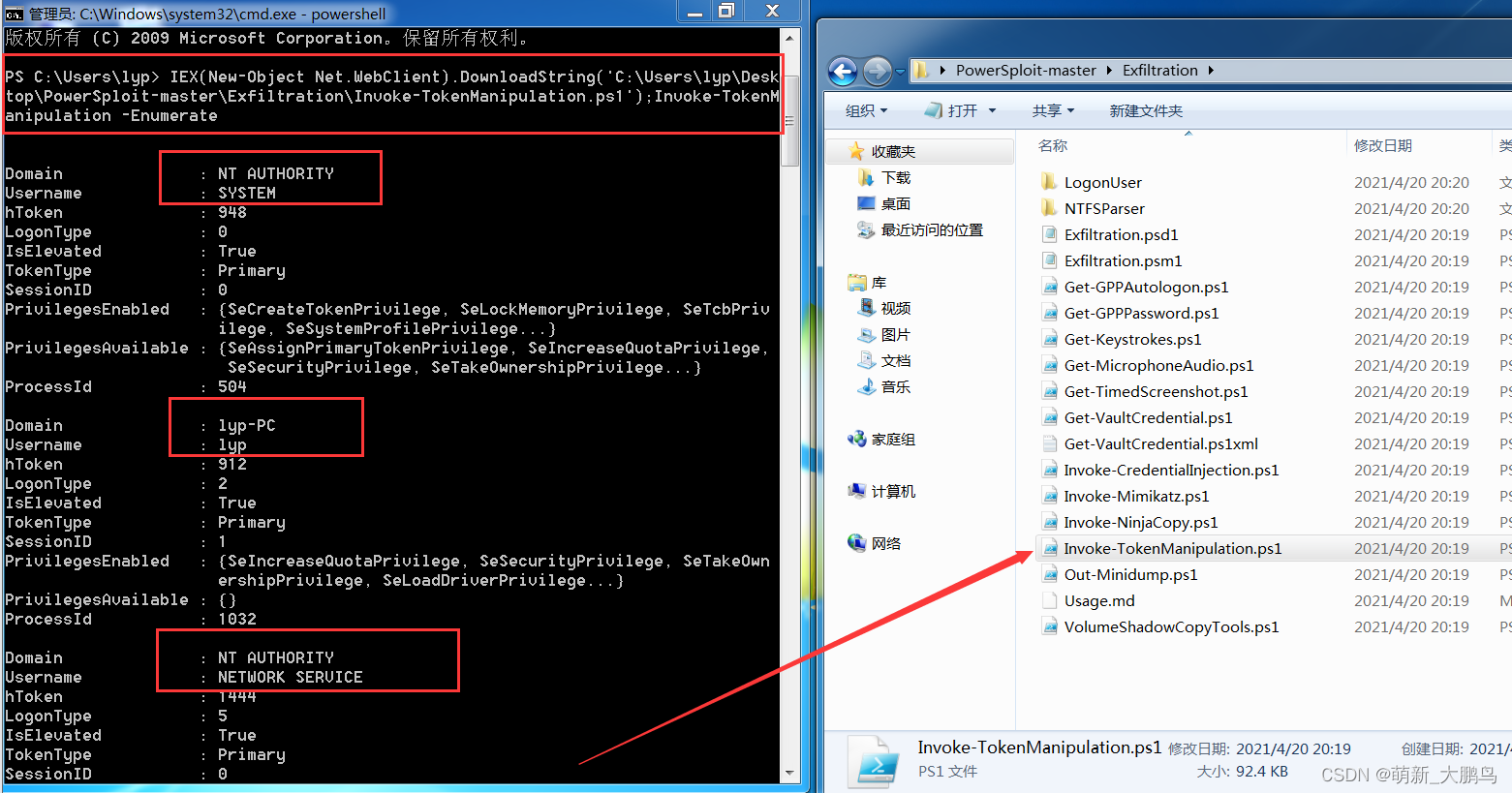Open the 共享 toolbar menu
Image resolution: width=1512 pixels, height=793 pixels.
[1053, 111]
